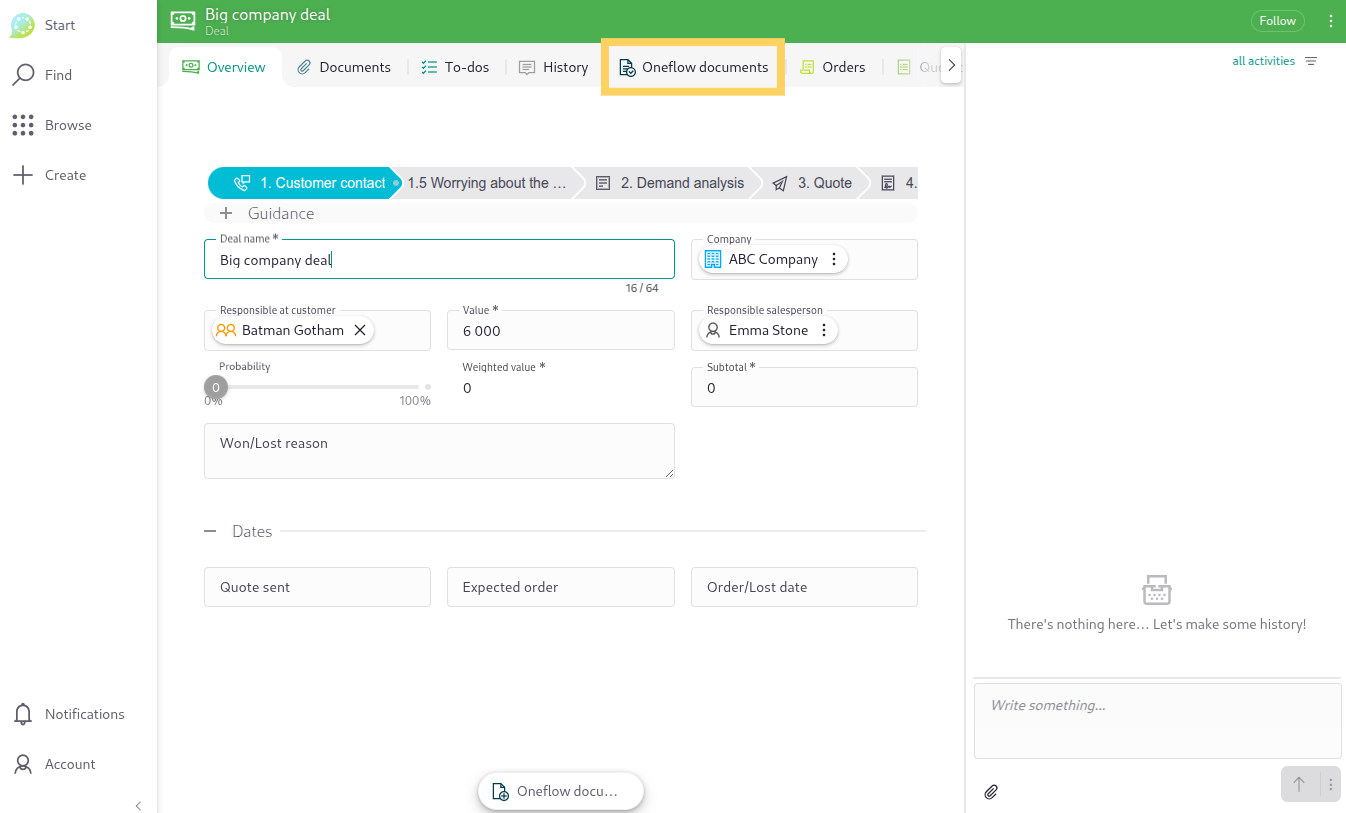Switch to the Overview tab

point(224,67)
